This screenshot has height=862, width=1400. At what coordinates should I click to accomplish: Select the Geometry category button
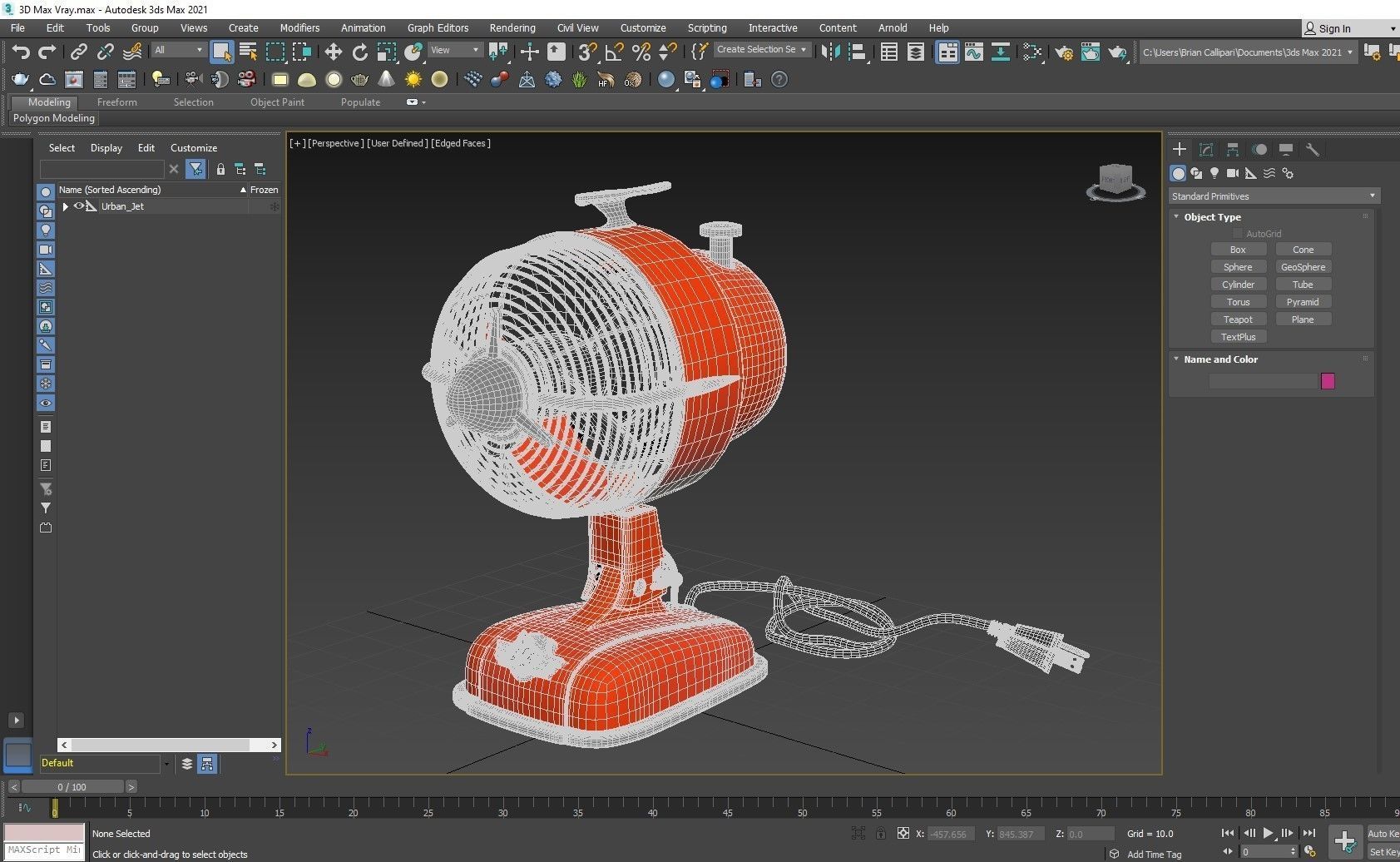coord(1178,173)
